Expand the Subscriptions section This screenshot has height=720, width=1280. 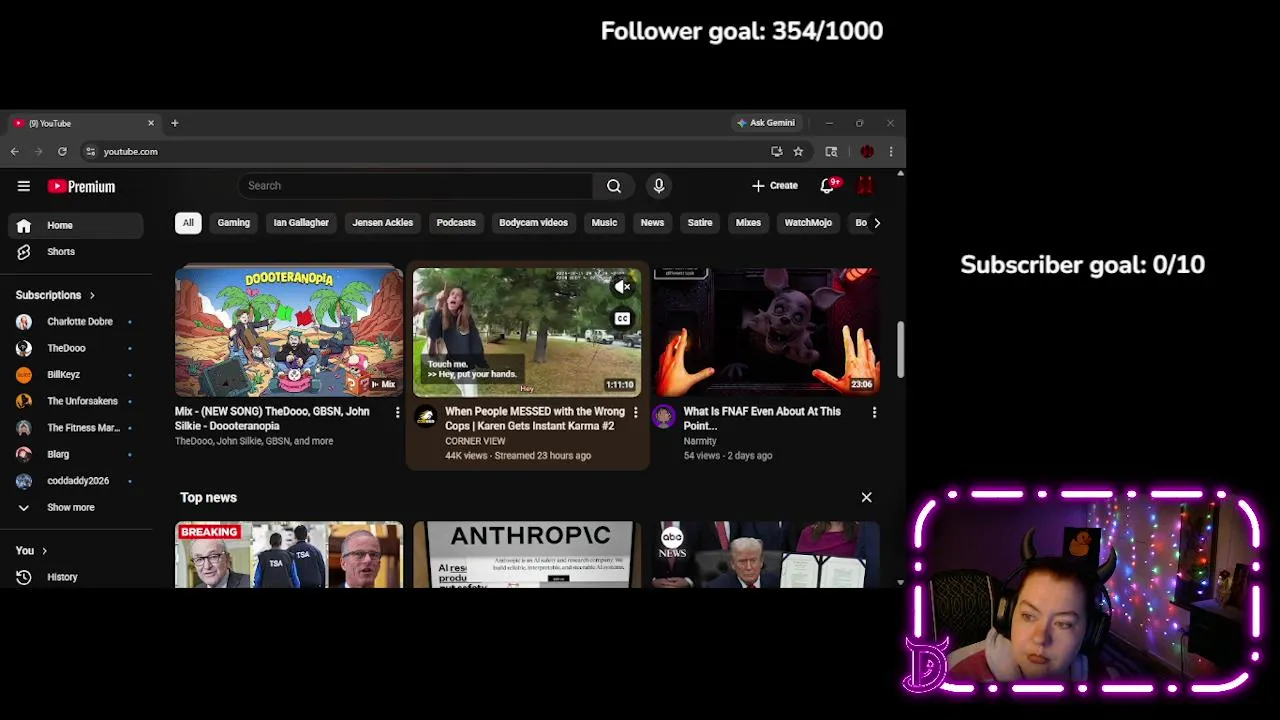pyautogui.click(x=55, y=295)
